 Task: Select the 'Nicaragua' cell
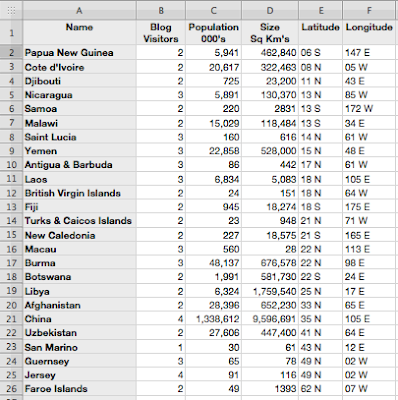tap(79, 95)
